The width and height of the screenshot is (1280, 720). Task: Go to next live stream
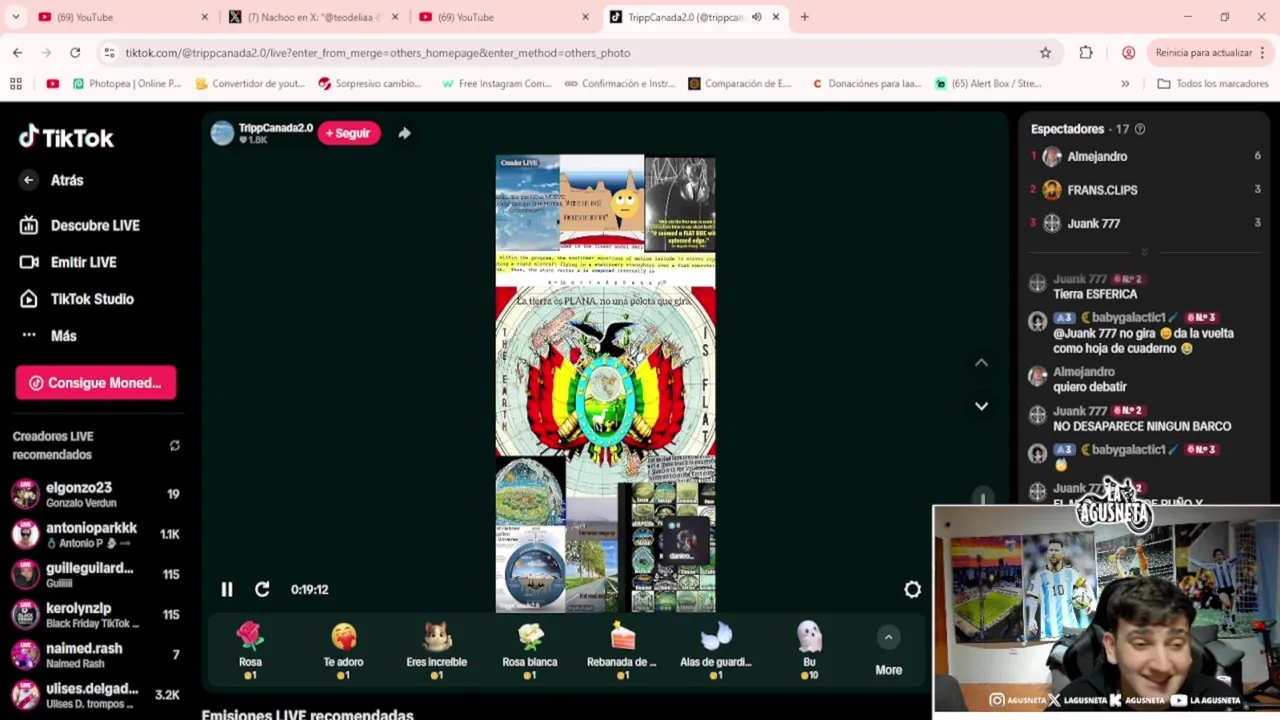click(981, 406)
